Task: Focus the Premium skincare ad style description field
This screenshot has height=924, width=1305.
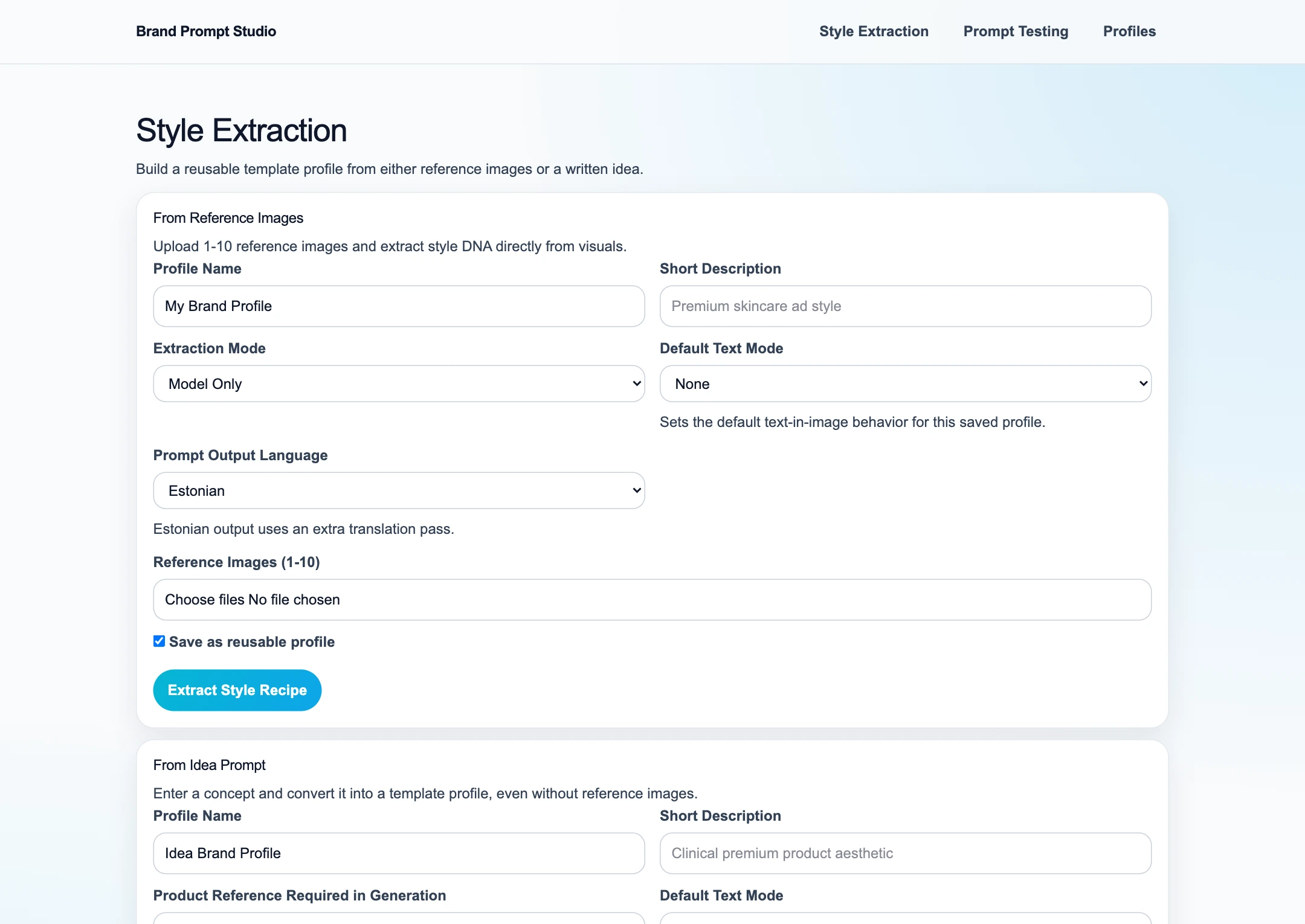Action: click(x=905, y=306)
